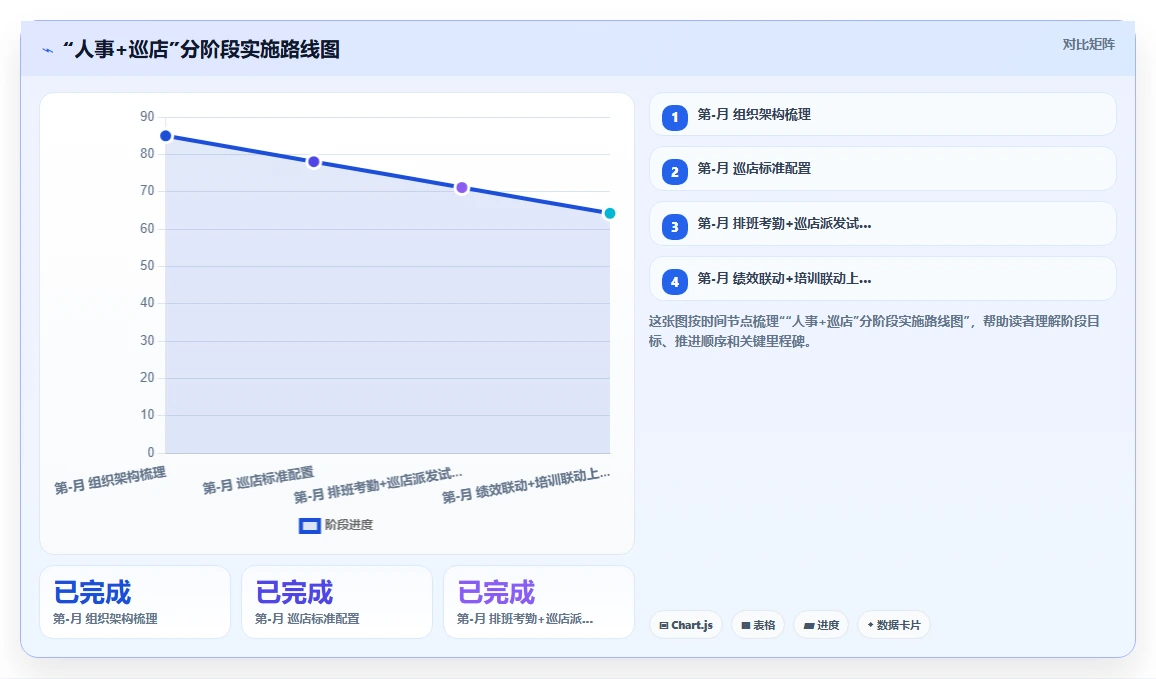Click the y-axis value 90
The width and height of the screenshot is (1156, 679).
click(147, 116)
